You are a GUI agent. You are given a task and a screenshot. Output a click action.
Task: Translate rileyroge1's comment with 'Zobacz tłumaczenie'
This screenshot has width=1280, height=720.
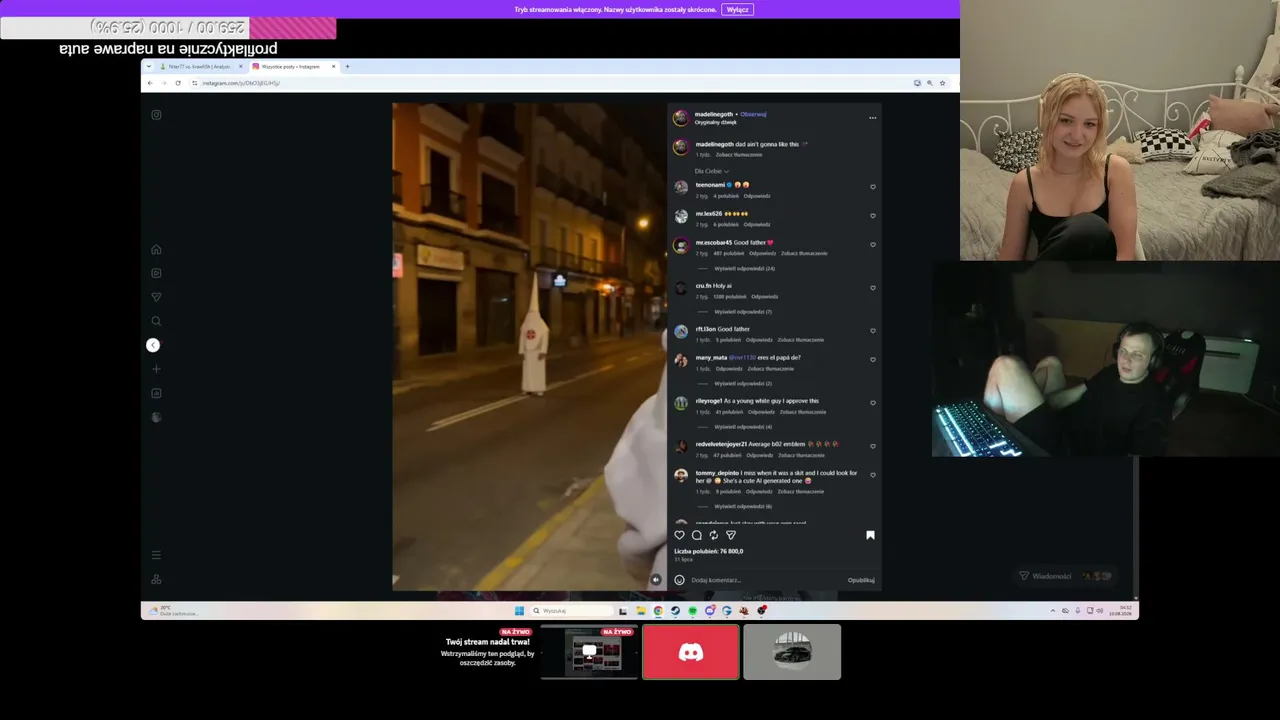click(802, 412)
